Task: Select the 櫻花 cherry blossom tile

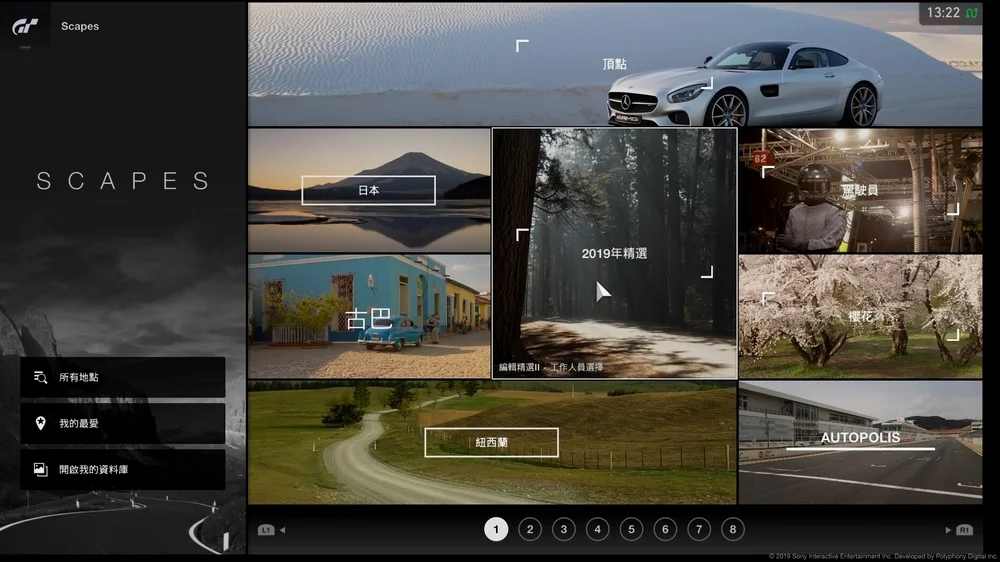Action: tap(860, 316)
